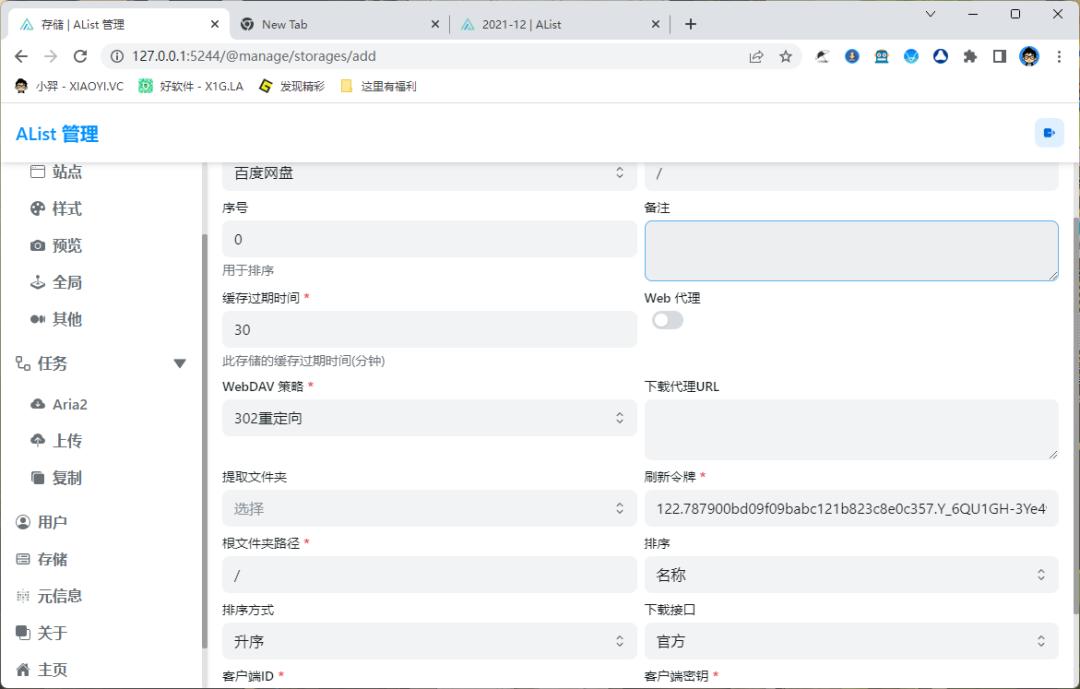Click inside the 备注 remarks text area
Viewport: 1080px width, 689px height.
[851, 251]
